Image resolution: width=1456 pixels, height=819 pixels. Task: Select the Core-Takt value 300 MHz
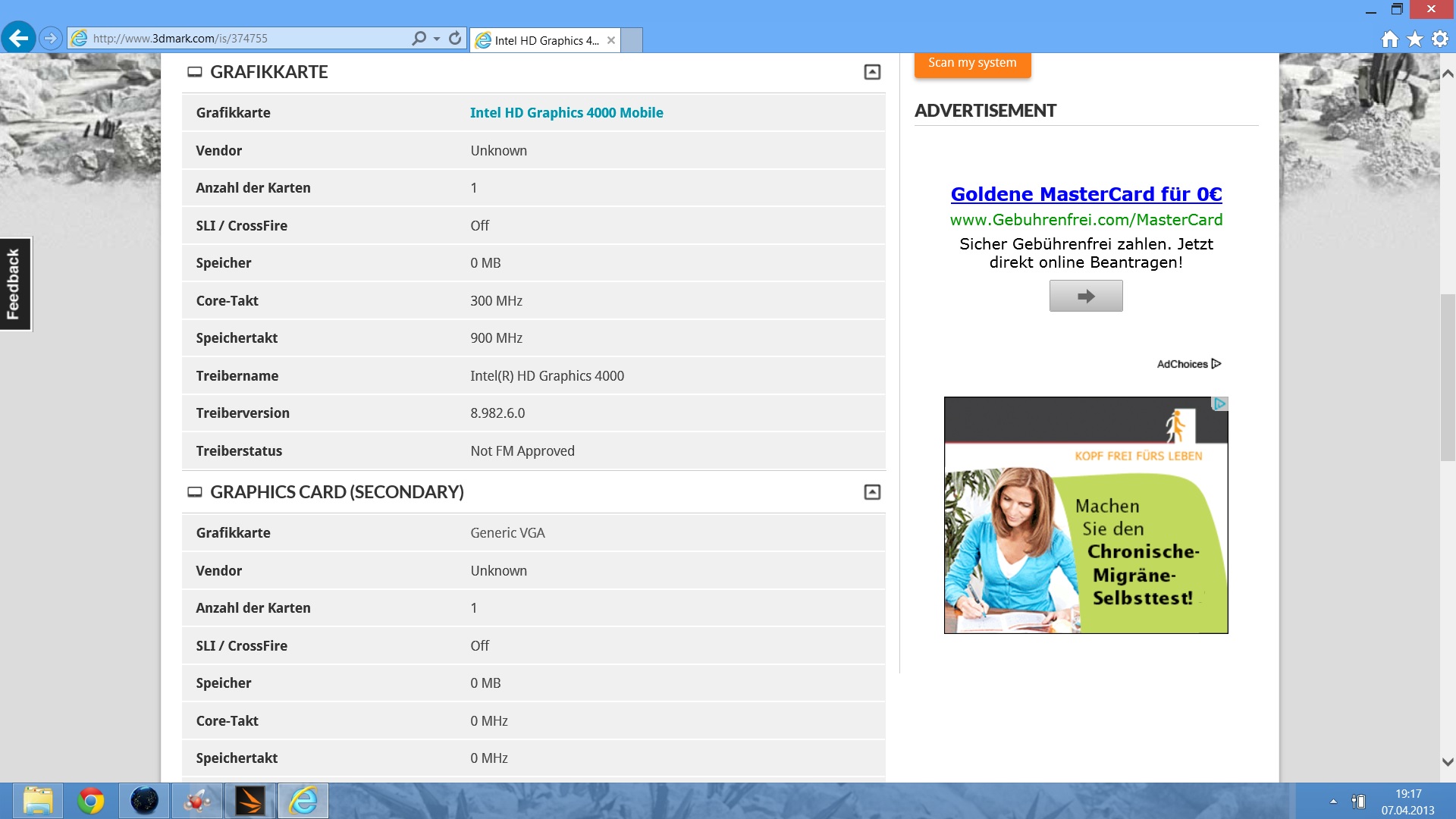[x=496, y=301]
